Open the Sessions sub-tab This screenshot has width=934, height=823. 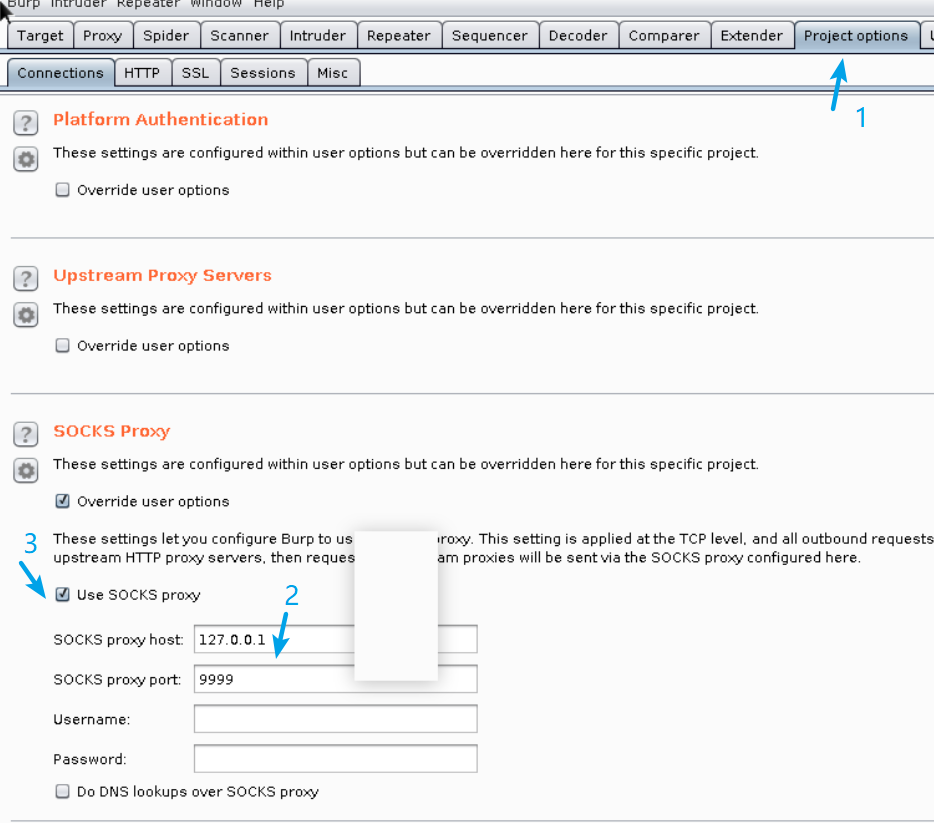(263, 73)
